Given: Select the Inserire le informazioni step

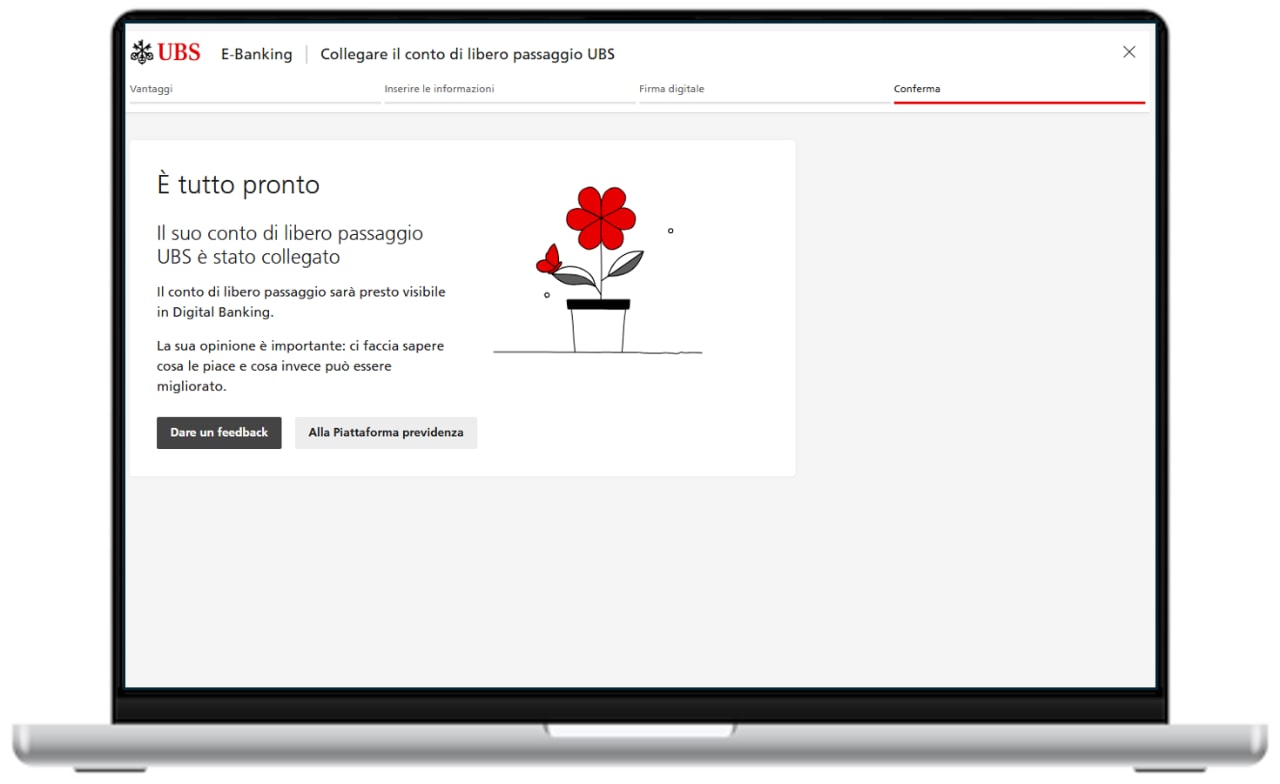Looking at the screenshot, I should point(439,89).
